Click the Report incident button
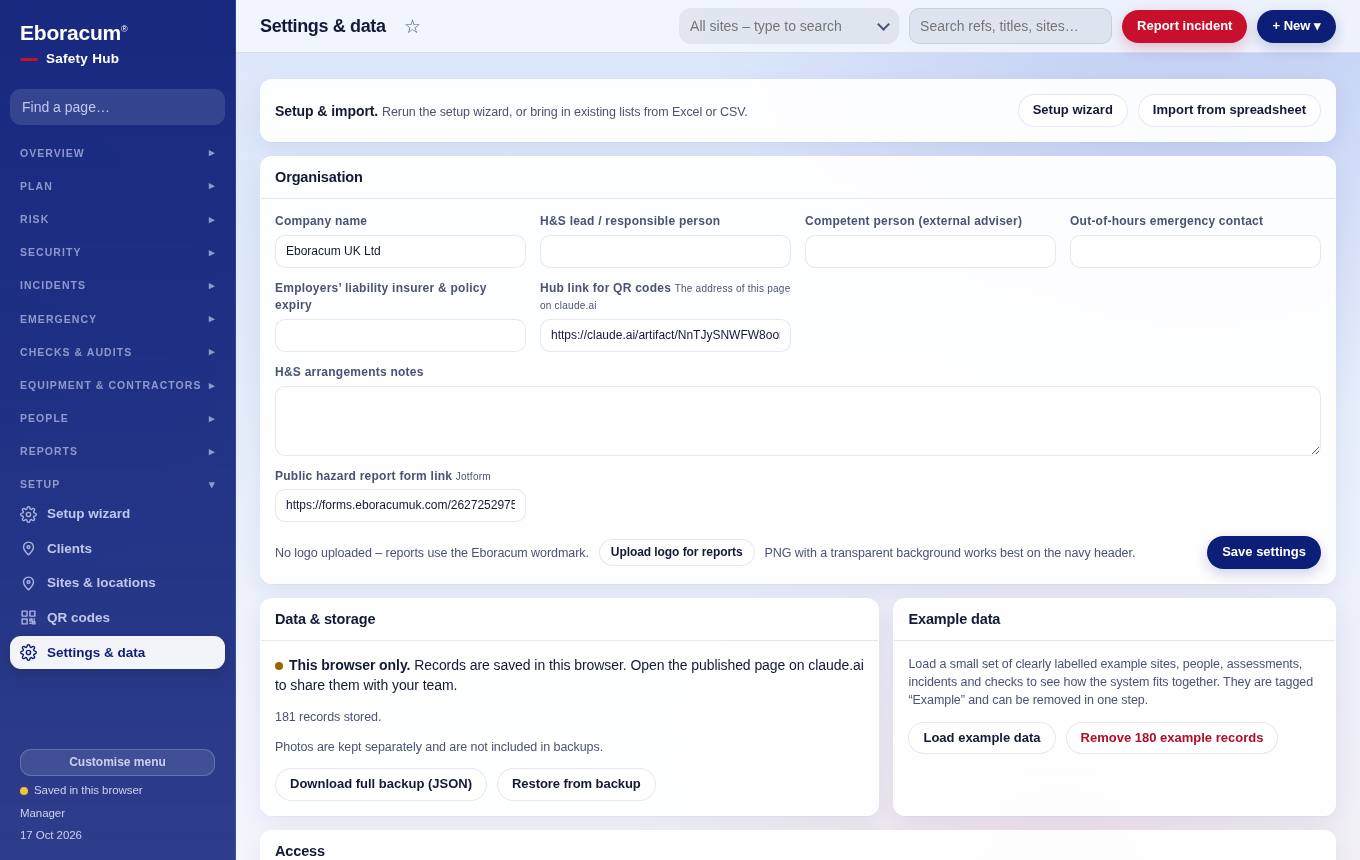Screen dimensions: 1360x860 1184,26
